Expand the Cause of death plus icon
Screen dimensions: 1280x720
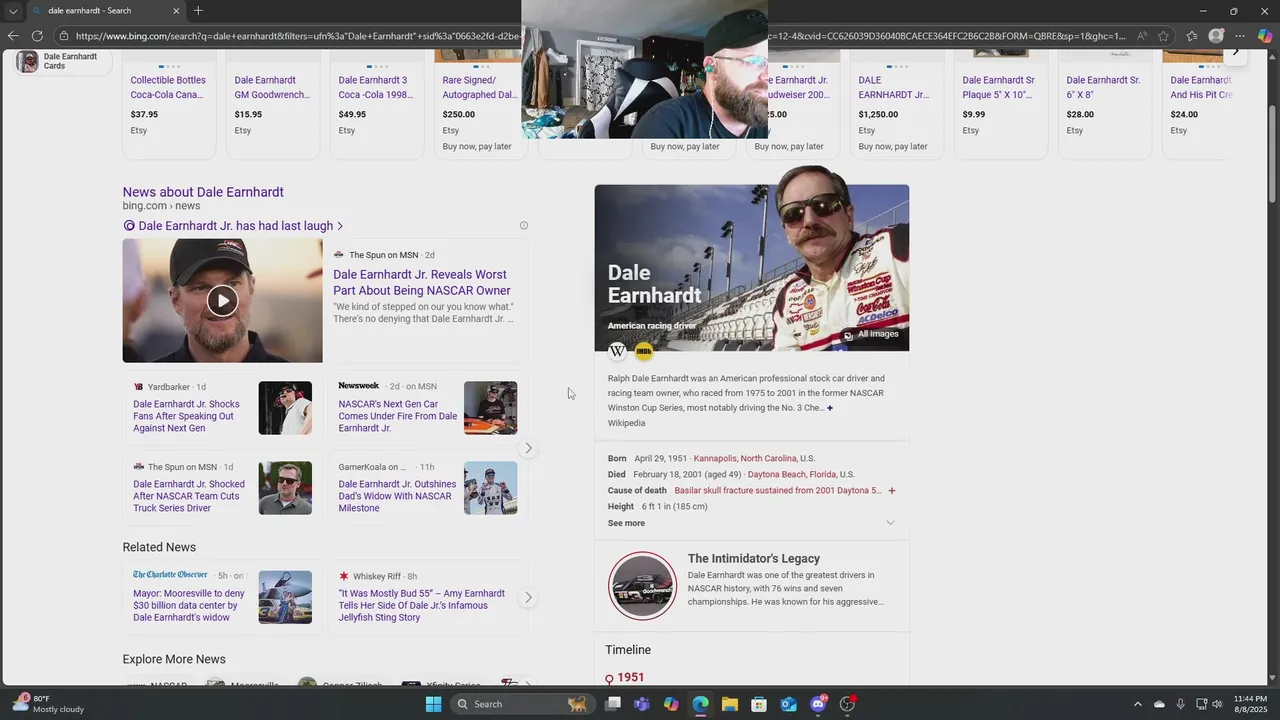click(x=892, y=491)
